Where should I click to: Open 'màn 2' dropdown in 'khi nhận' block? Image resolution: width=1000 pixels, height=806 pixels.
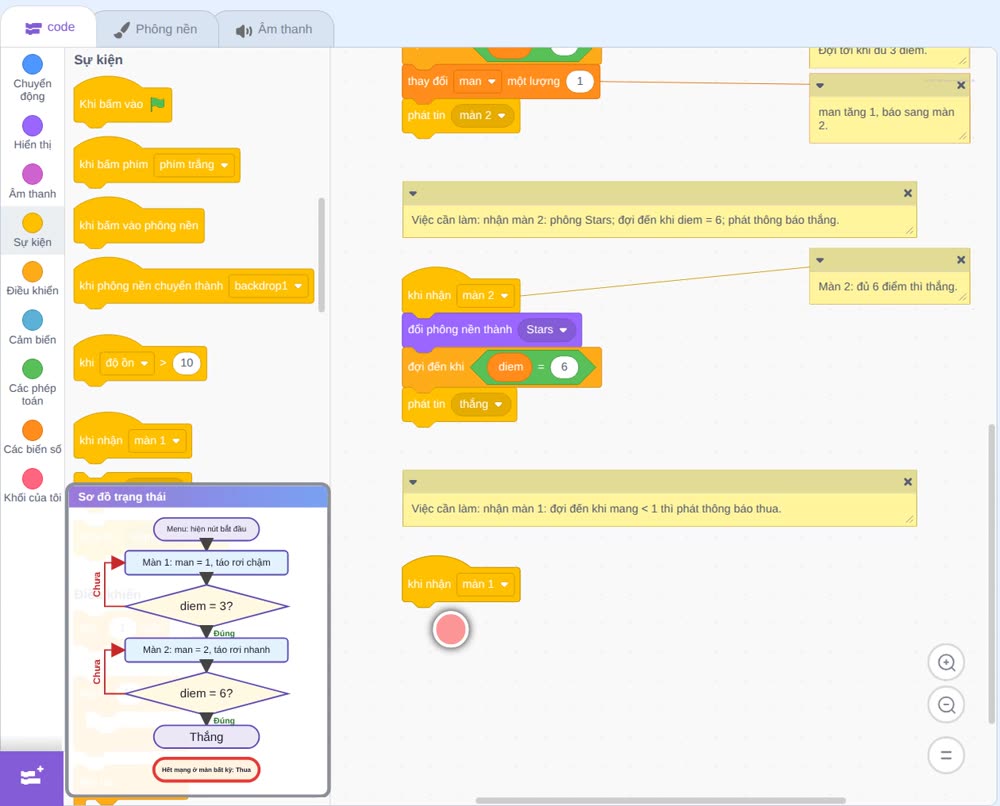pos(485,296)
